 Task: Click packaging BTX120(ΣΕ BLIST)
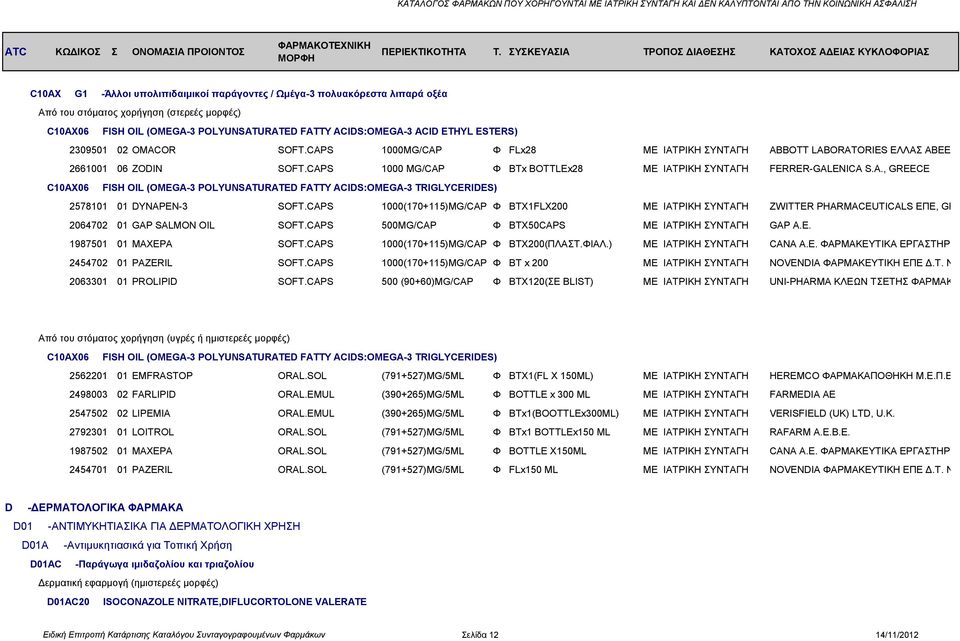pos(551,282)
